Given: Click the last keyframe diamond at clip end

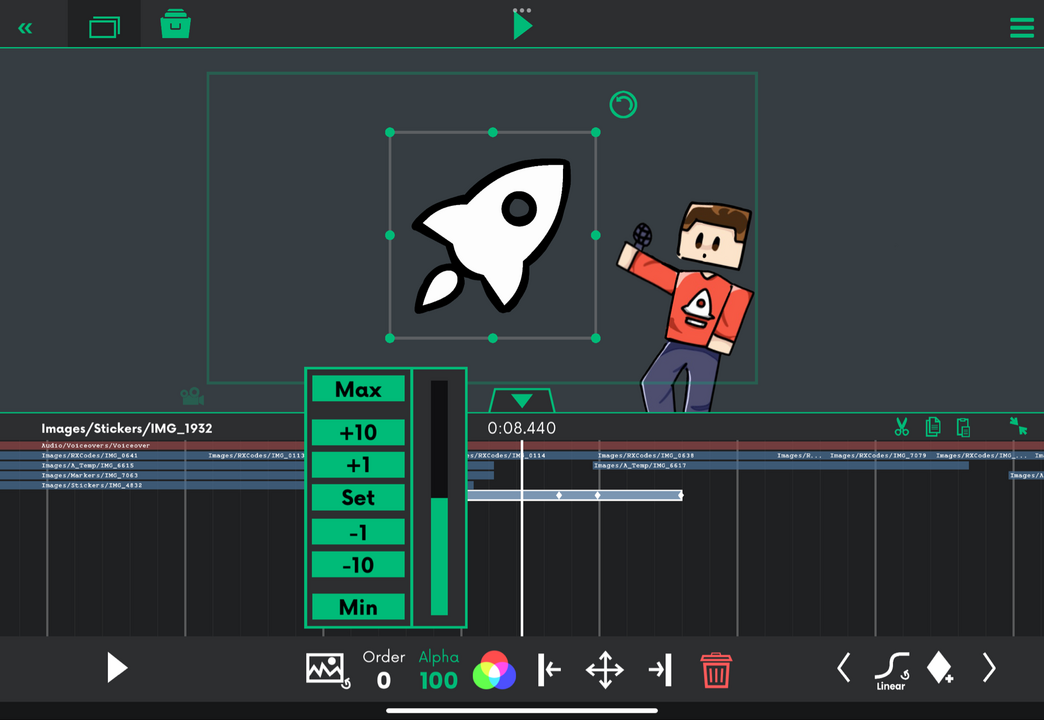Looking at the screenshot, I should click(x=680, y=495).
